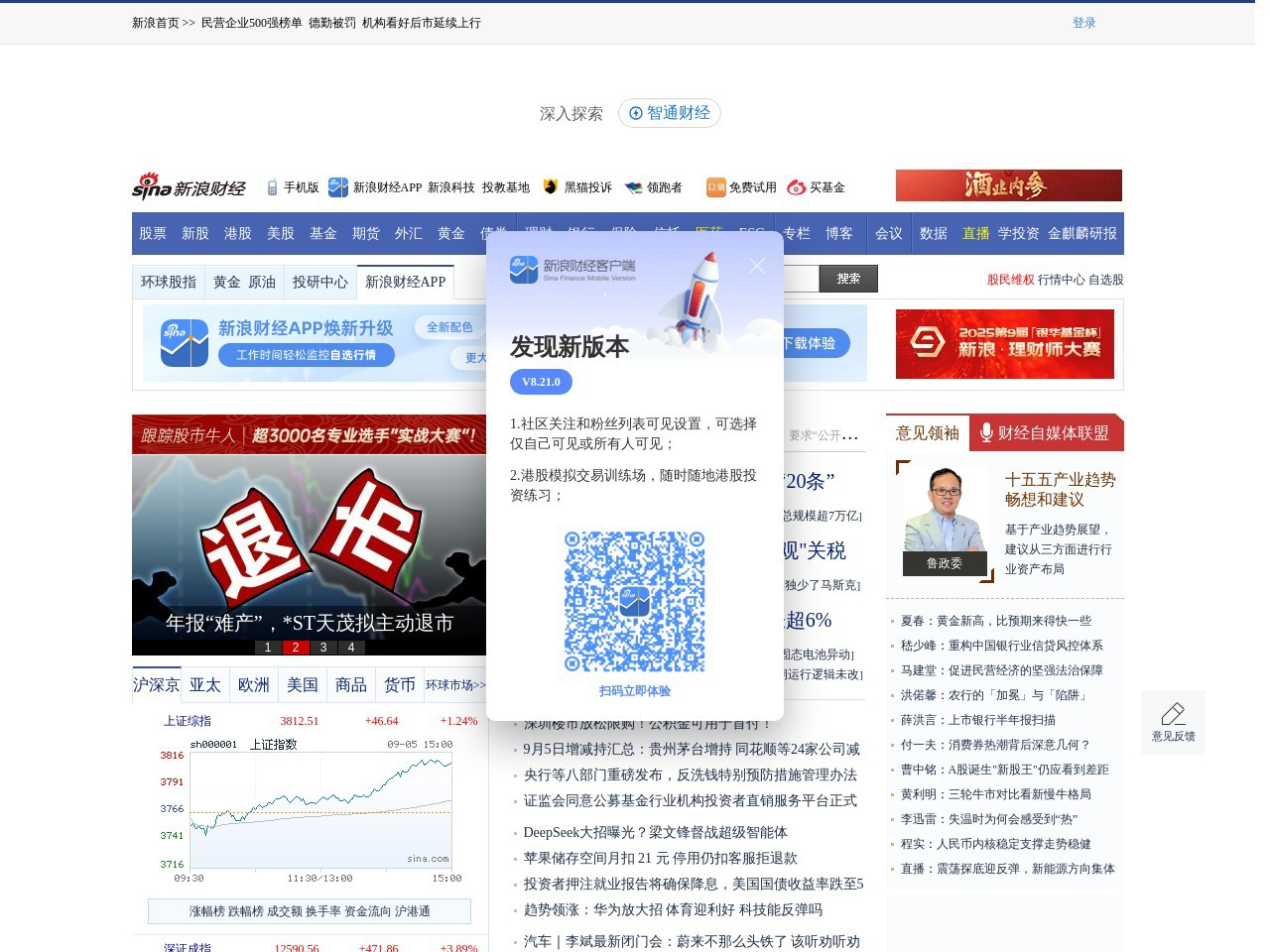The width and height of the screenshot is (1270, 952).
Task: Click the 全新配色 banner pill
Action: [x=449, y=327]
